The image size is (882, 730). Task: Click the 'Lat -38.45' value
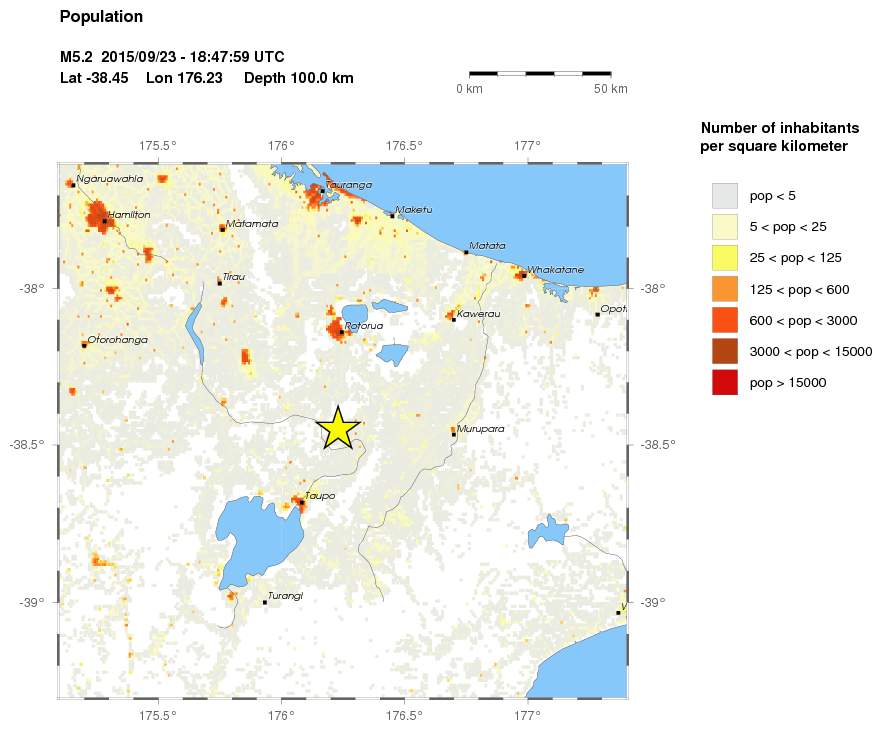point(94,78)
